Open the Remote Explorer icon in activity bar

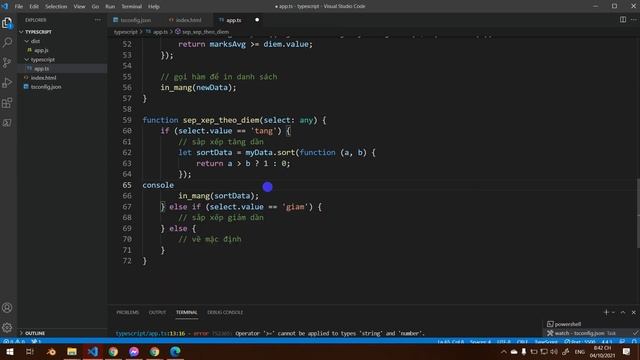7,123
